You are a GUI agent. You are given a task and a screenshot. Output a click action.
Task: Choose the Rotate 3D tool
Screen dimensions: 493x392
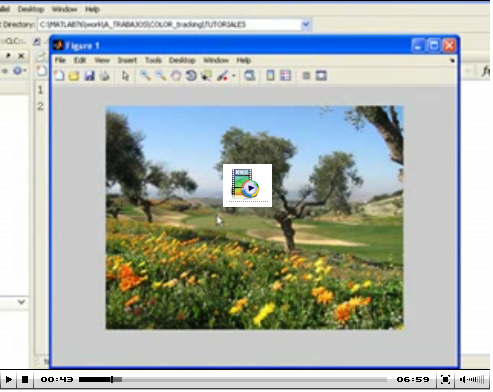click(191, 76)
